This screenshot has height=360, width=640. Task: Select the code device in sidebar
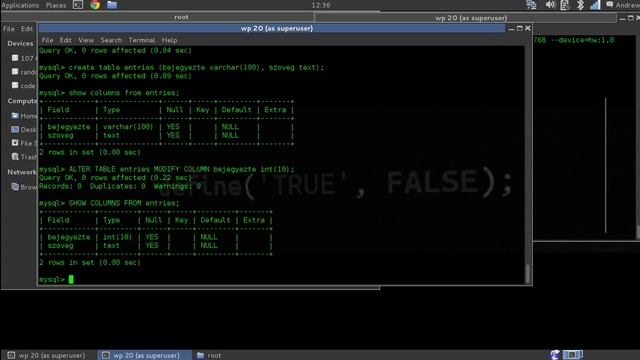24,86
